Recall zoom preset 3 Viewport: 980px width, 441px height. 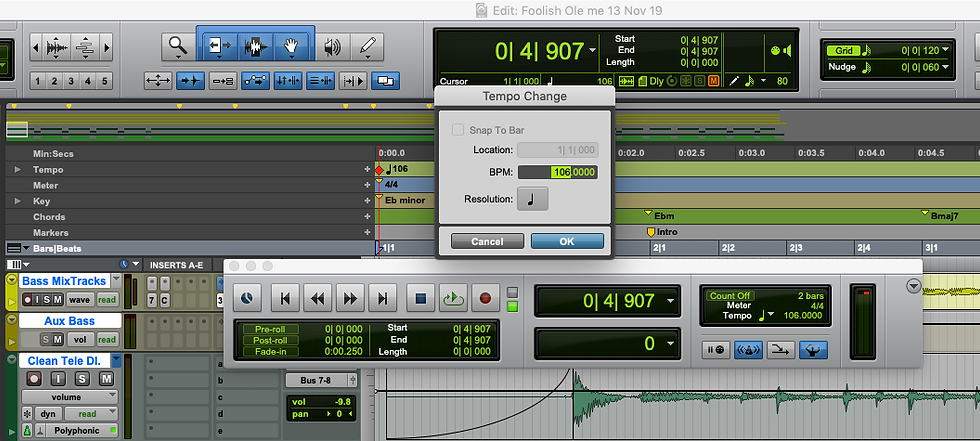coord(71,81)
